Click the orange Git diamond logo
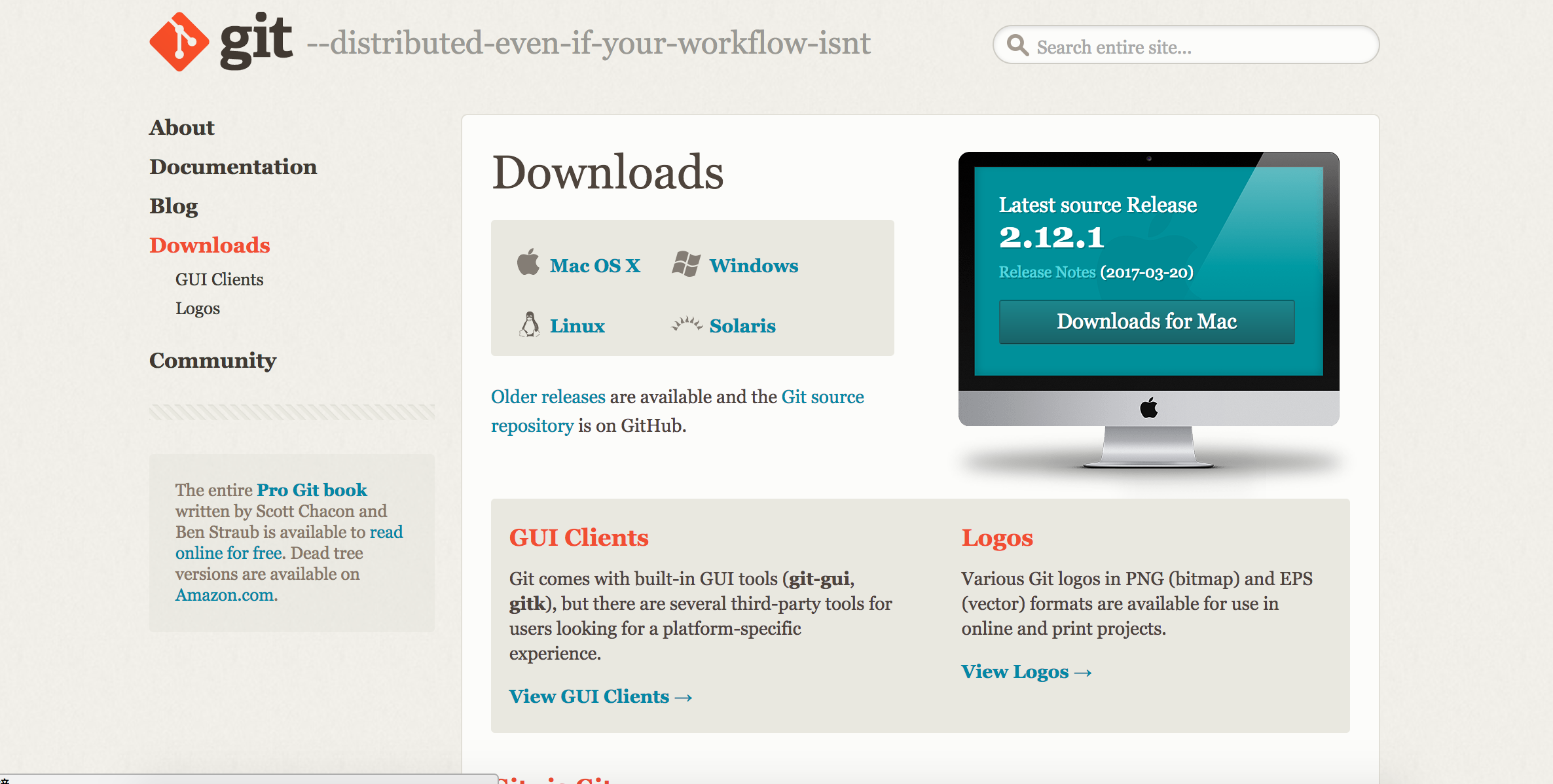This screenshot has height=784, width=1553. pos(179,42)
